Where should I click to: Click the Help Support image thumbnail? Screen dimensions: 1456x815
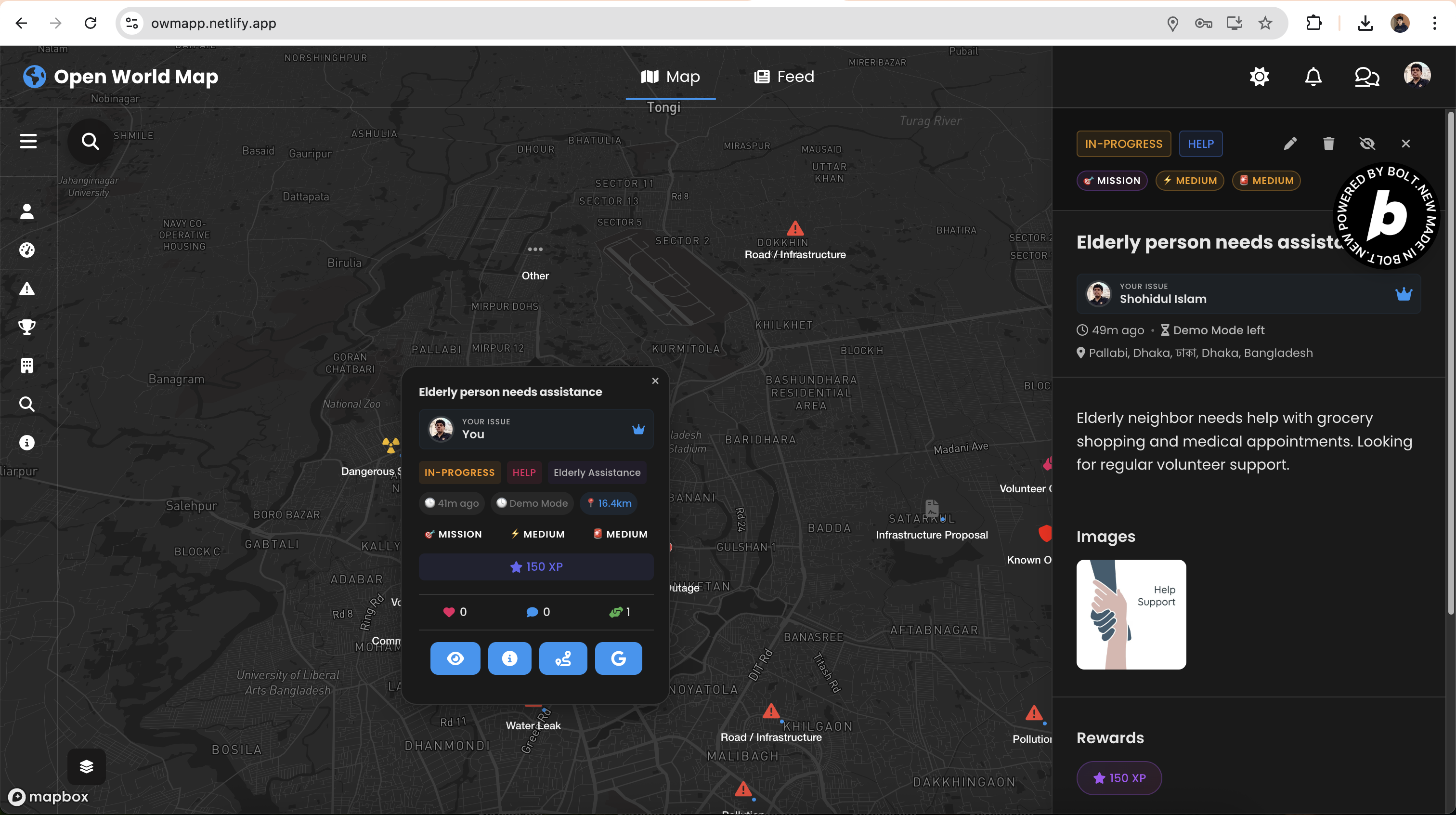pos(1131,615)
